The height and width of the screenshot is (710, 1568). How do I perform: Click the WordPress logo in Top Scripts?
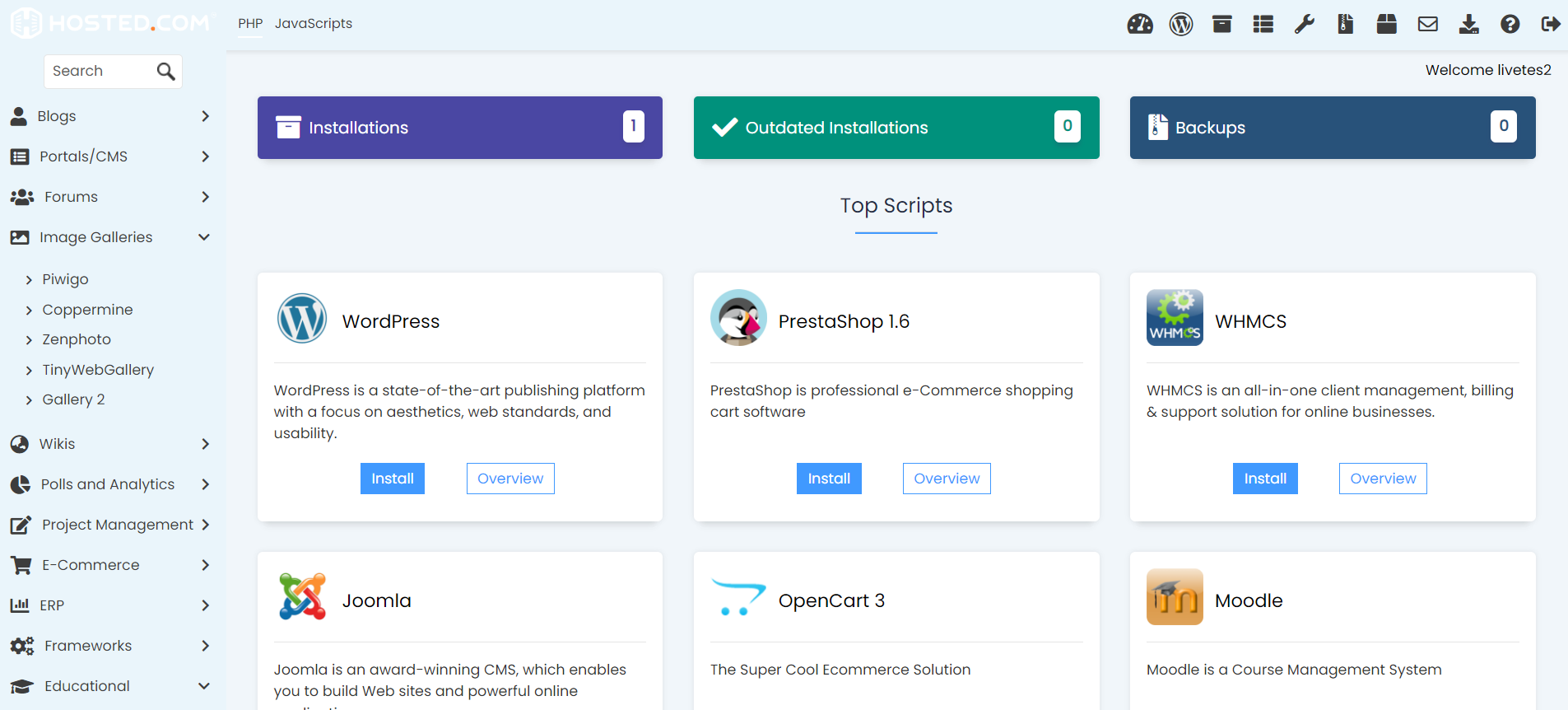[x=302, y=318]
